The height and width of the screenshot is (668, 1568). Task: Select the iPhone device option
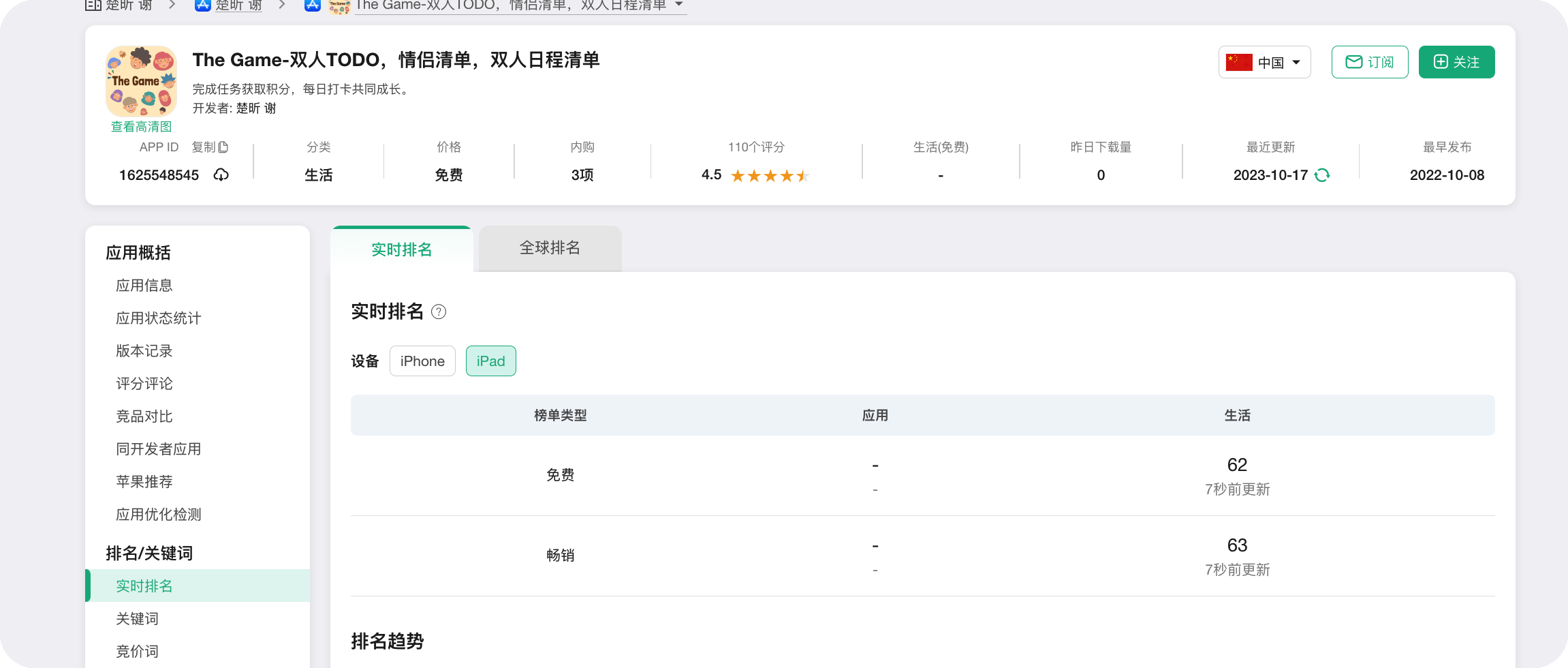pos(422,361)
